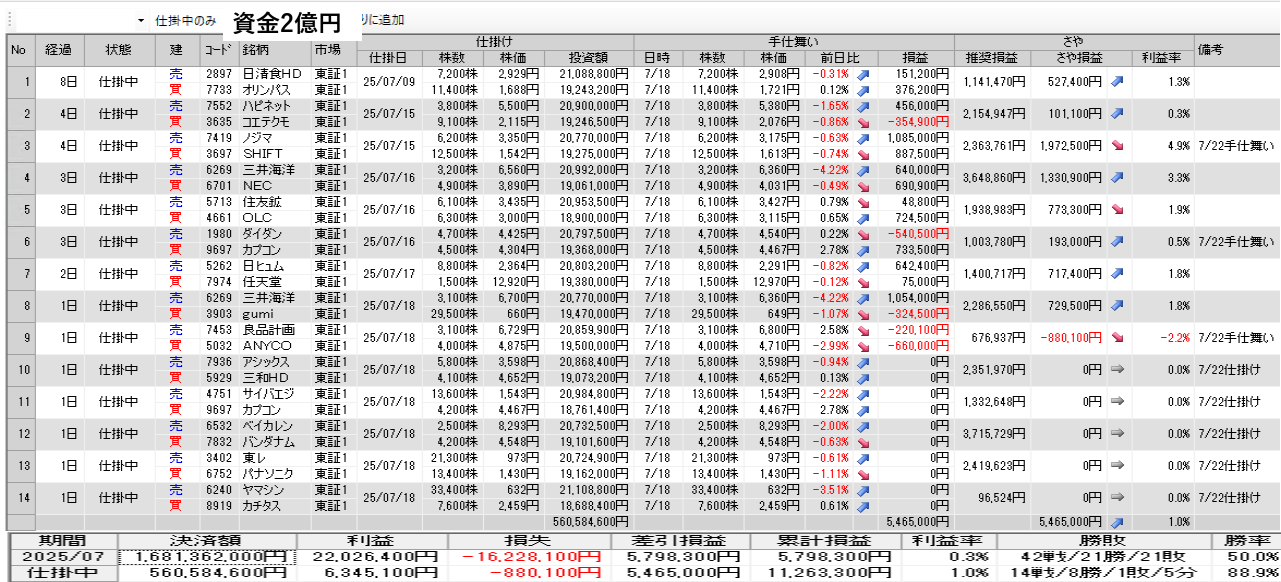Click the down arrow icon for コエテクモ row
Image resolution: width=1281 pixels, height=582 pixels.
863,122
